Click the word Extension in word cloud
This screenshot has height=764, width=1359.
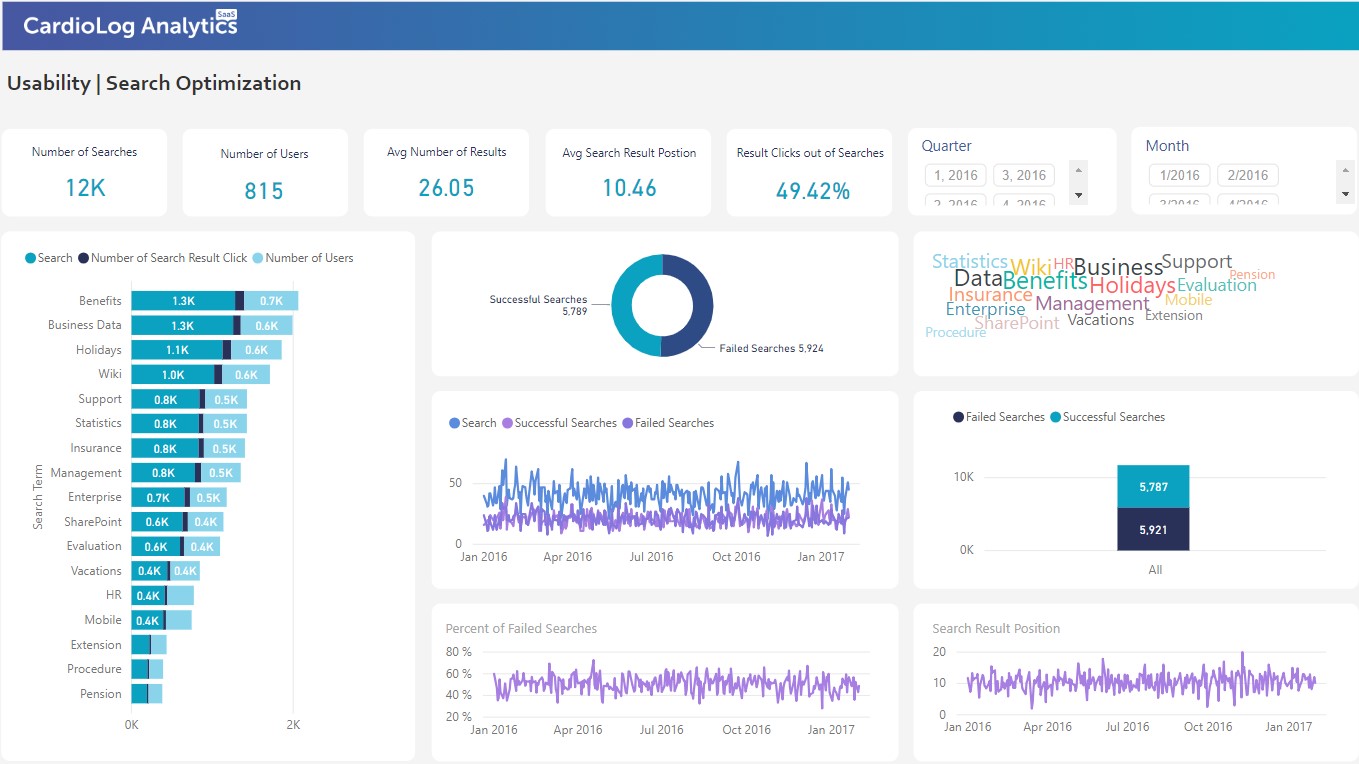point(1174,316)
